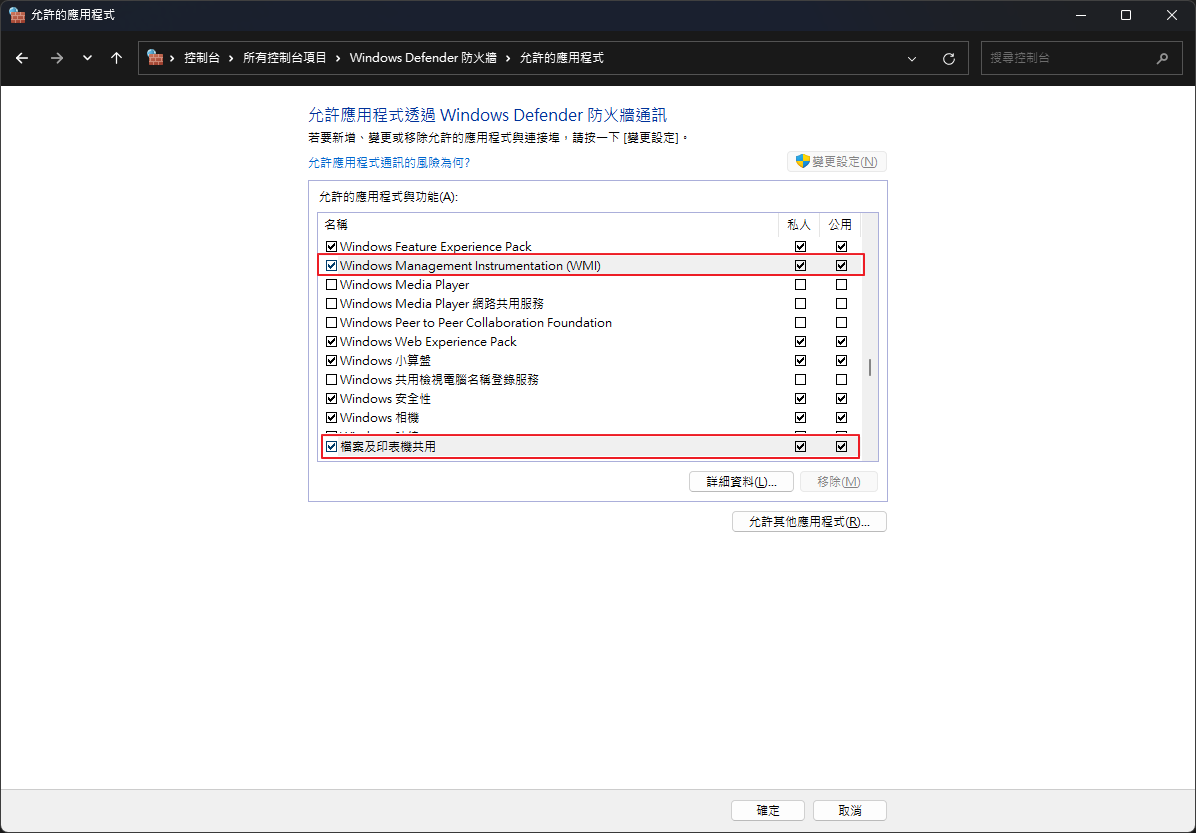Confirm with the 確定 button
This screenshot has height=833, width=1196.
(767, 810)
